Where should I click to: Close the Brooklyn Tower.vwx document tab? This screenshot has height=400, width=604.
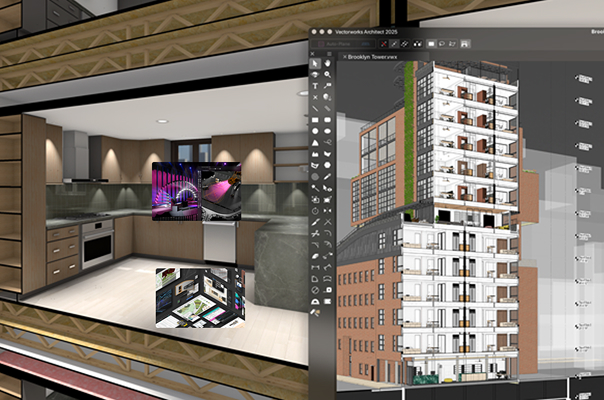(x=345, y=57)
